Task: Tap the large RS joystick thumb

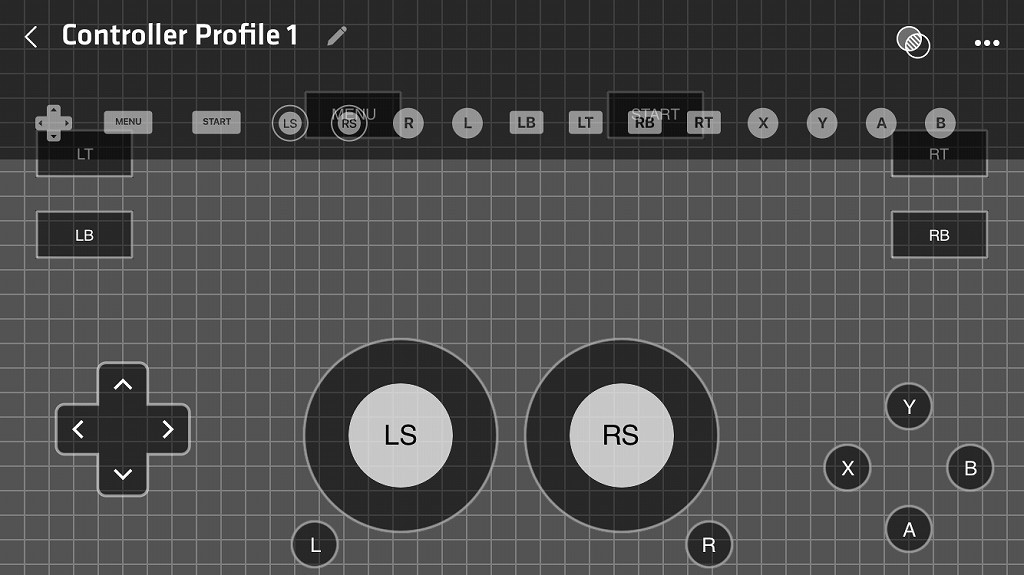Action: (x=621, y=435)
